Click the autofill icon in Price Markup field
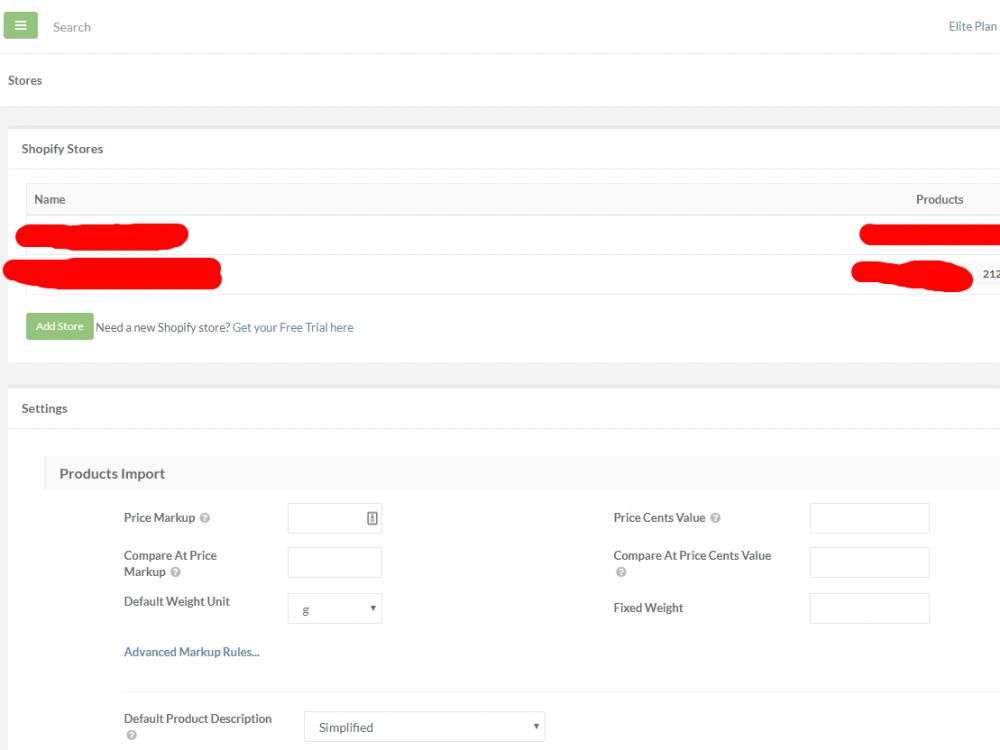The image size is (1000, 750). tap(372, 518)
